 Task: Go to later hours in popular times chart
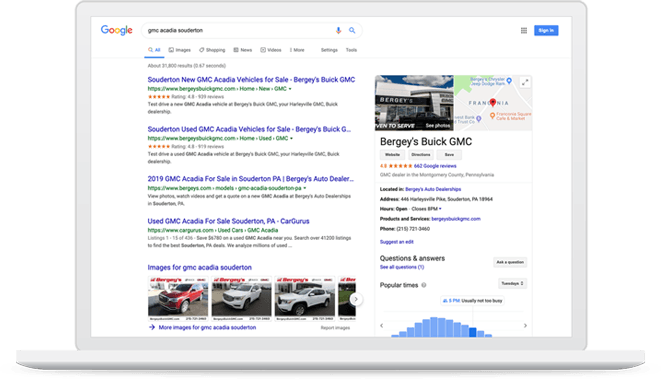coord(525,326)
